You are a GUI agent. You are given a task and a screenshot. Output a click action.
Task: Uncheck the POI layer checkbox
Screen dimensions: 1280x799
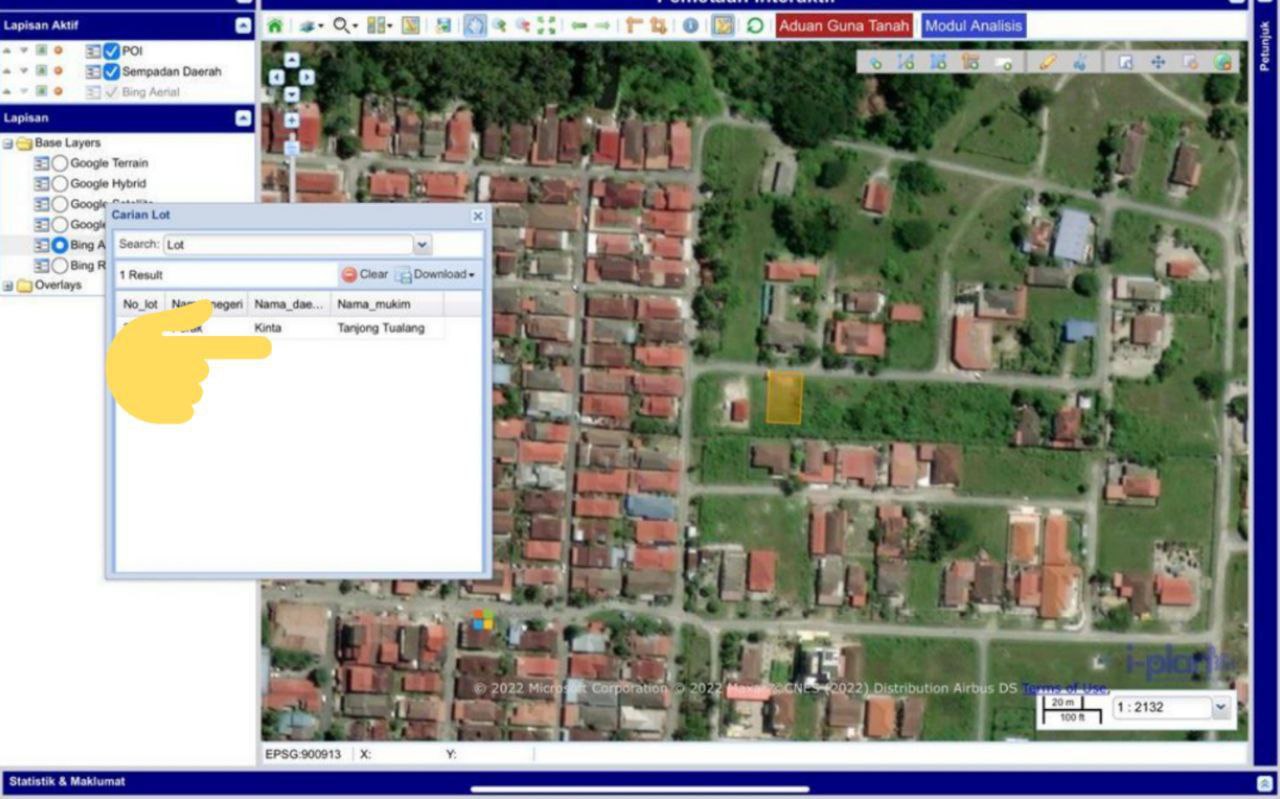click(112, 51)
